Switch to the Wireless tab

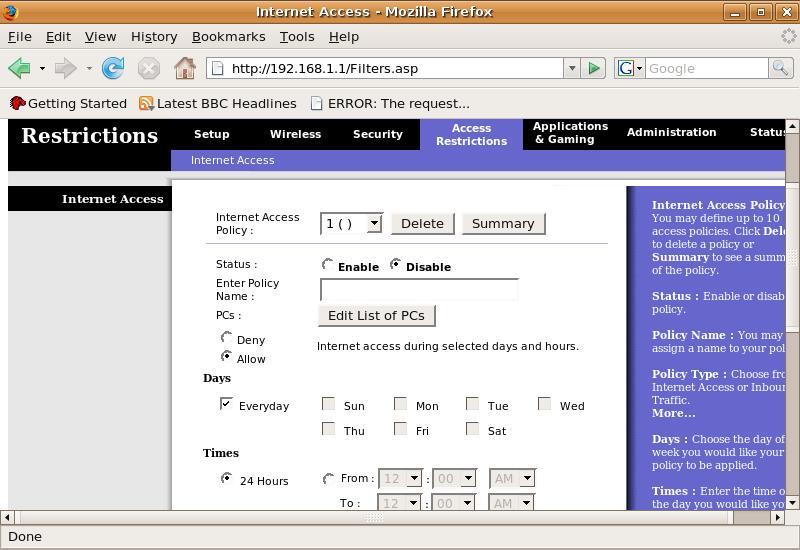[x=295, y=134]
